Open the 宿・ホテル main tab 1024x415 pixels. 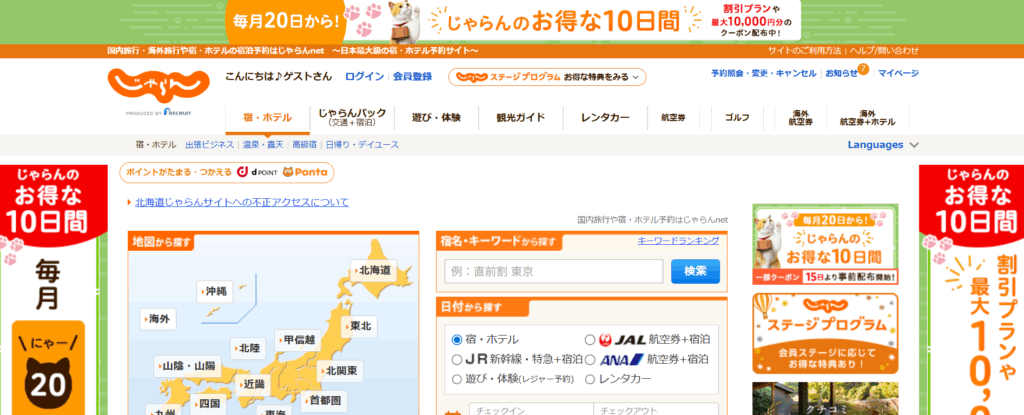click(267, 118)
